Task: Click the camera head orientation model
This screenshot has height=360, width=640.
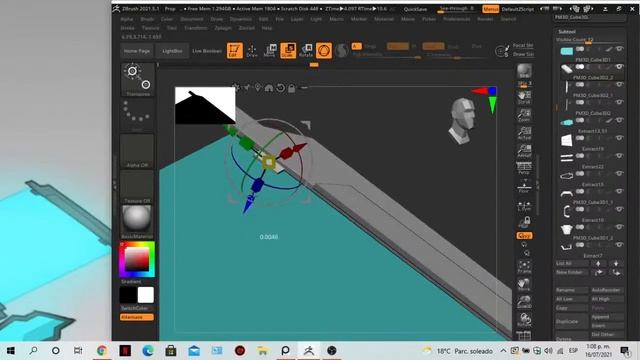Action: click(x=463, y=121)
